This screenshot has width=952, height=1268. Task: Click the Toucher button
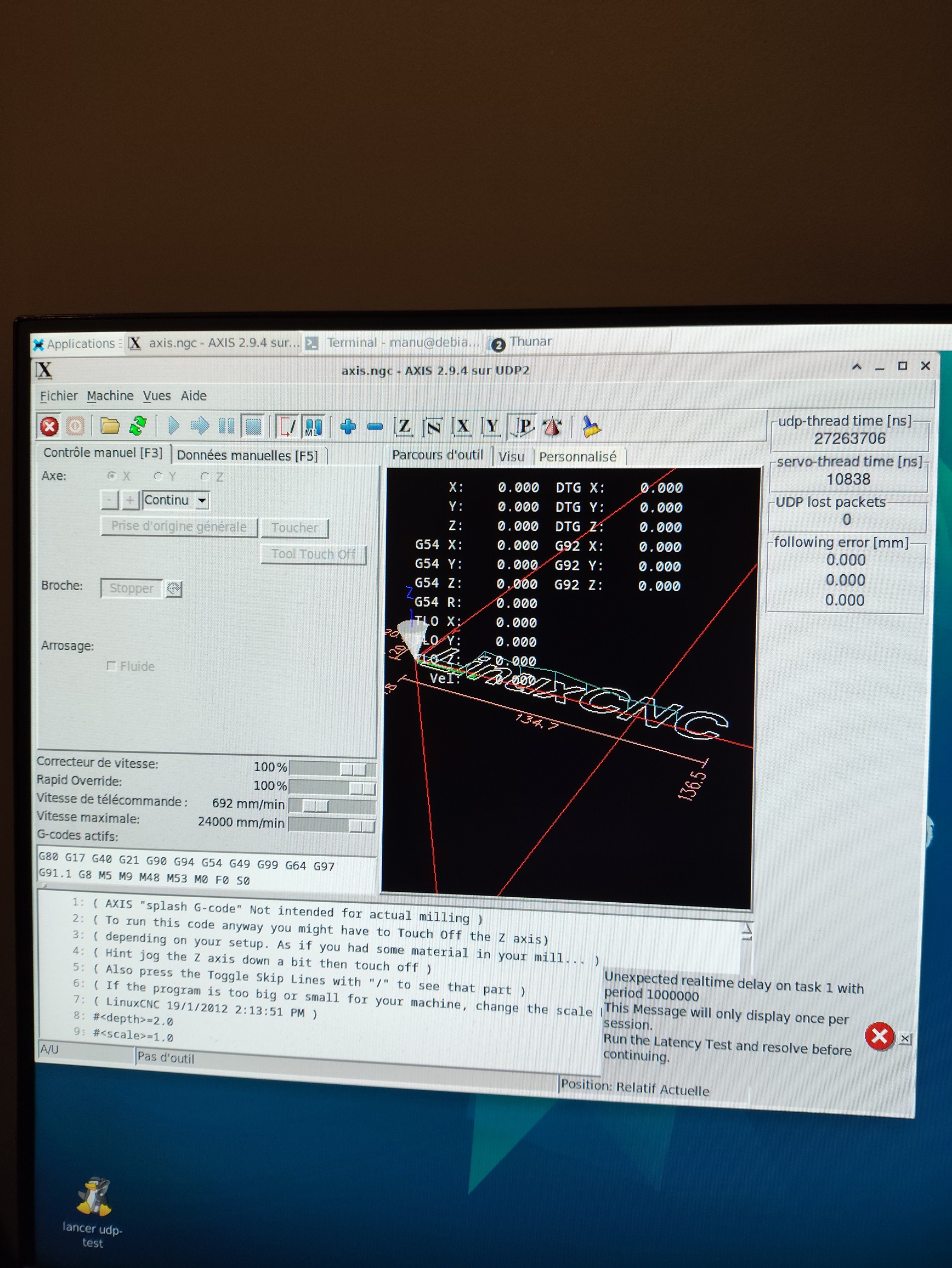294,528
